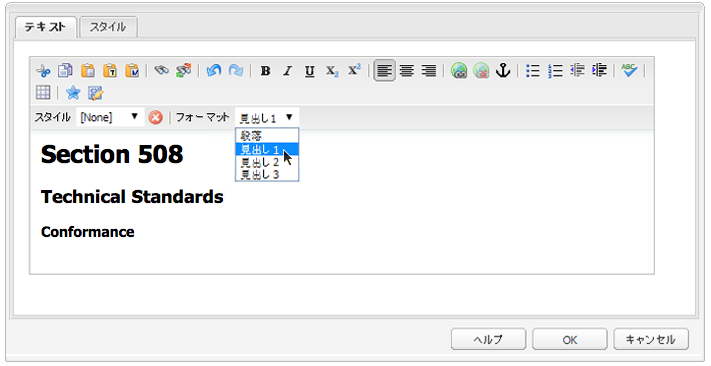
Task: Select 見出し 1 in the format list
Action: coord(267,149)
